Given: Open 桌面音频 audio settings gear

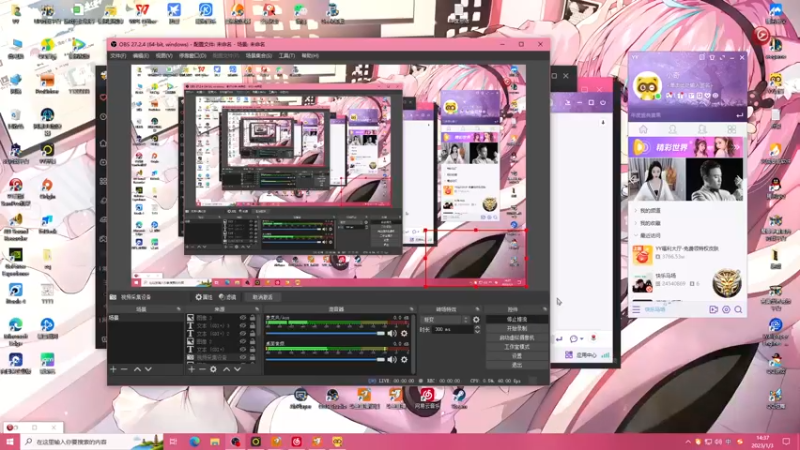Looking at the screenshot, I should 404,359.
